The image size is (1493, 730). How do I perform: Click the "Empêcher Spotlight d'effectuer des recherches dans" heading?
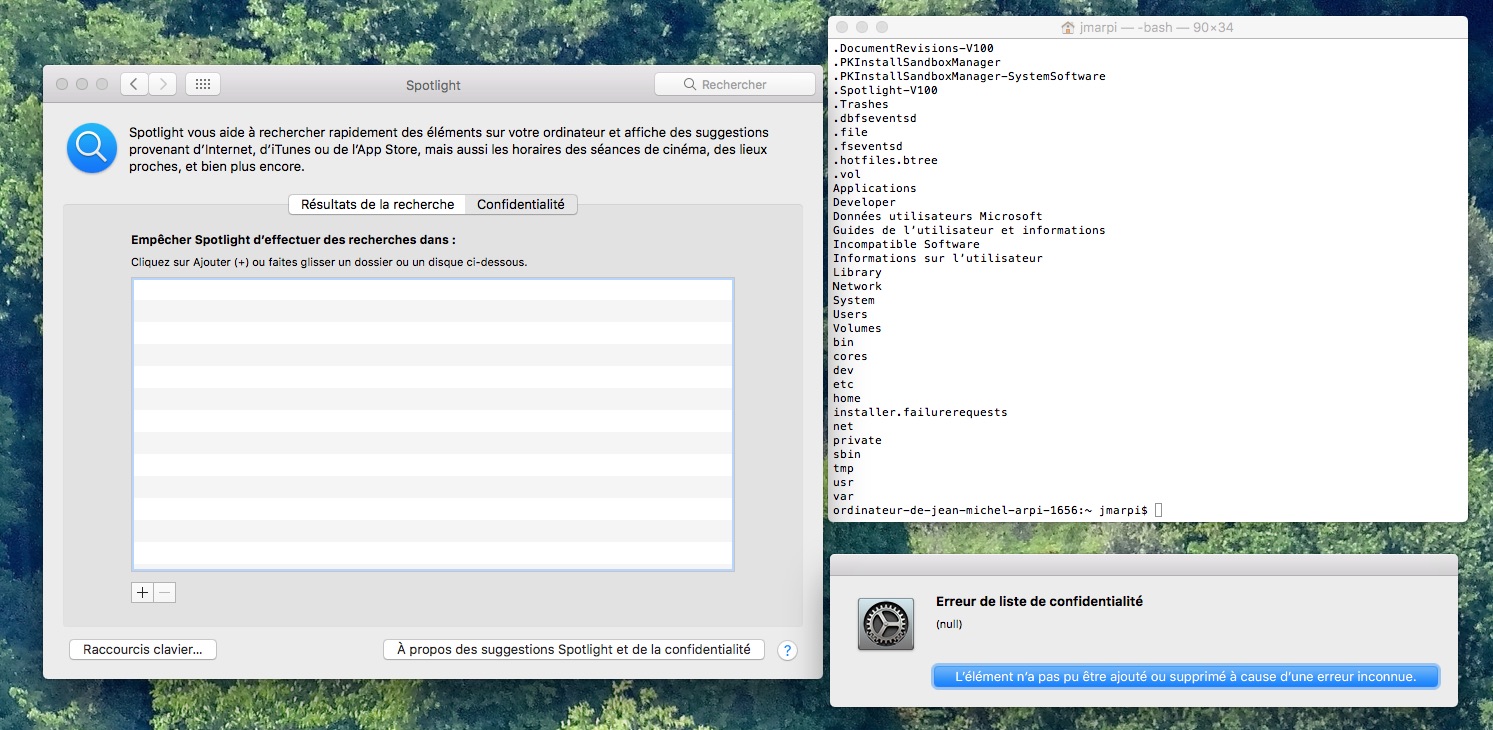293,240
